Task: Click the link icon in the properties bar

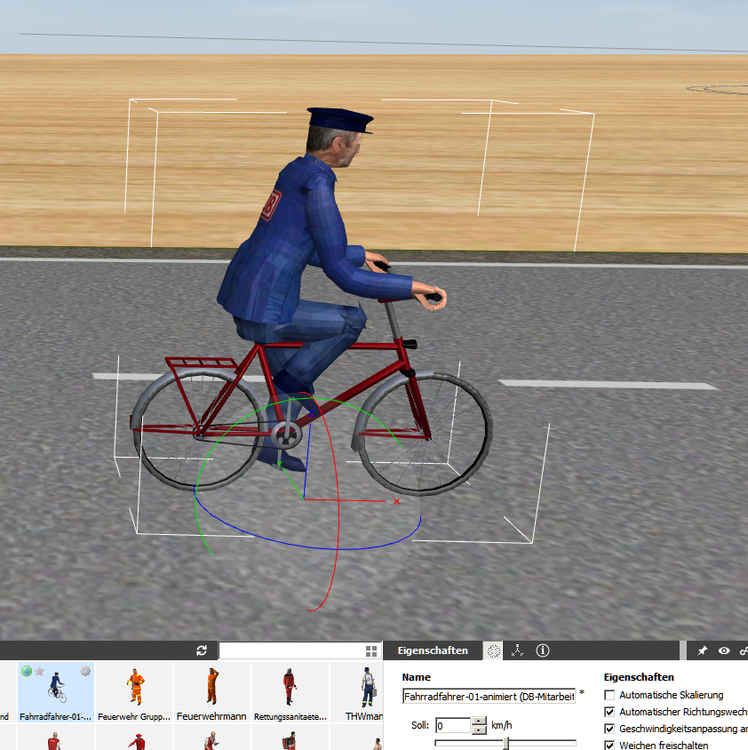Action: [x=744, y=651]
